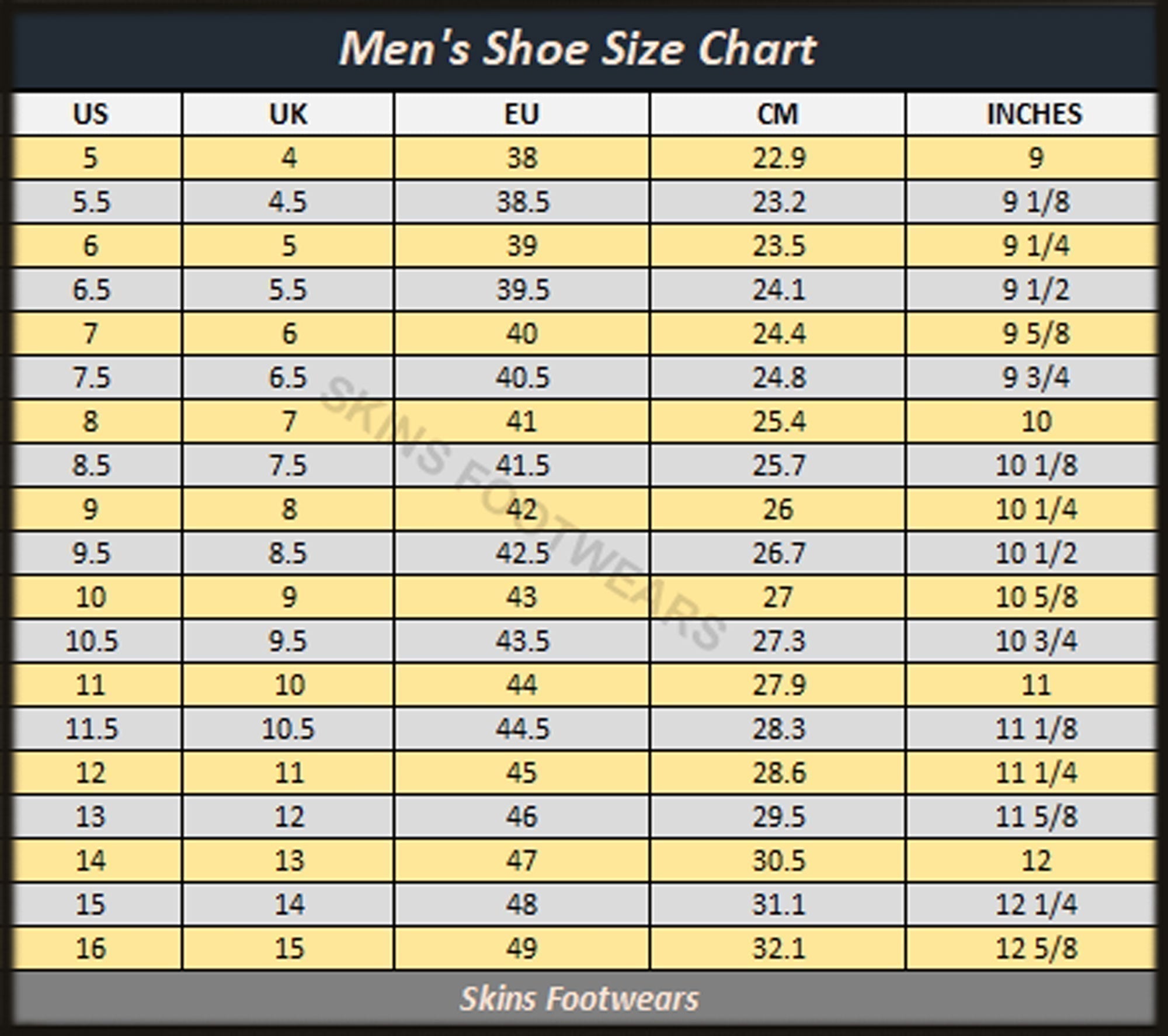The image size is (1168, 1036).
Task: Select the 25.4 centimeter cell
Action: [x=779, y=422]
